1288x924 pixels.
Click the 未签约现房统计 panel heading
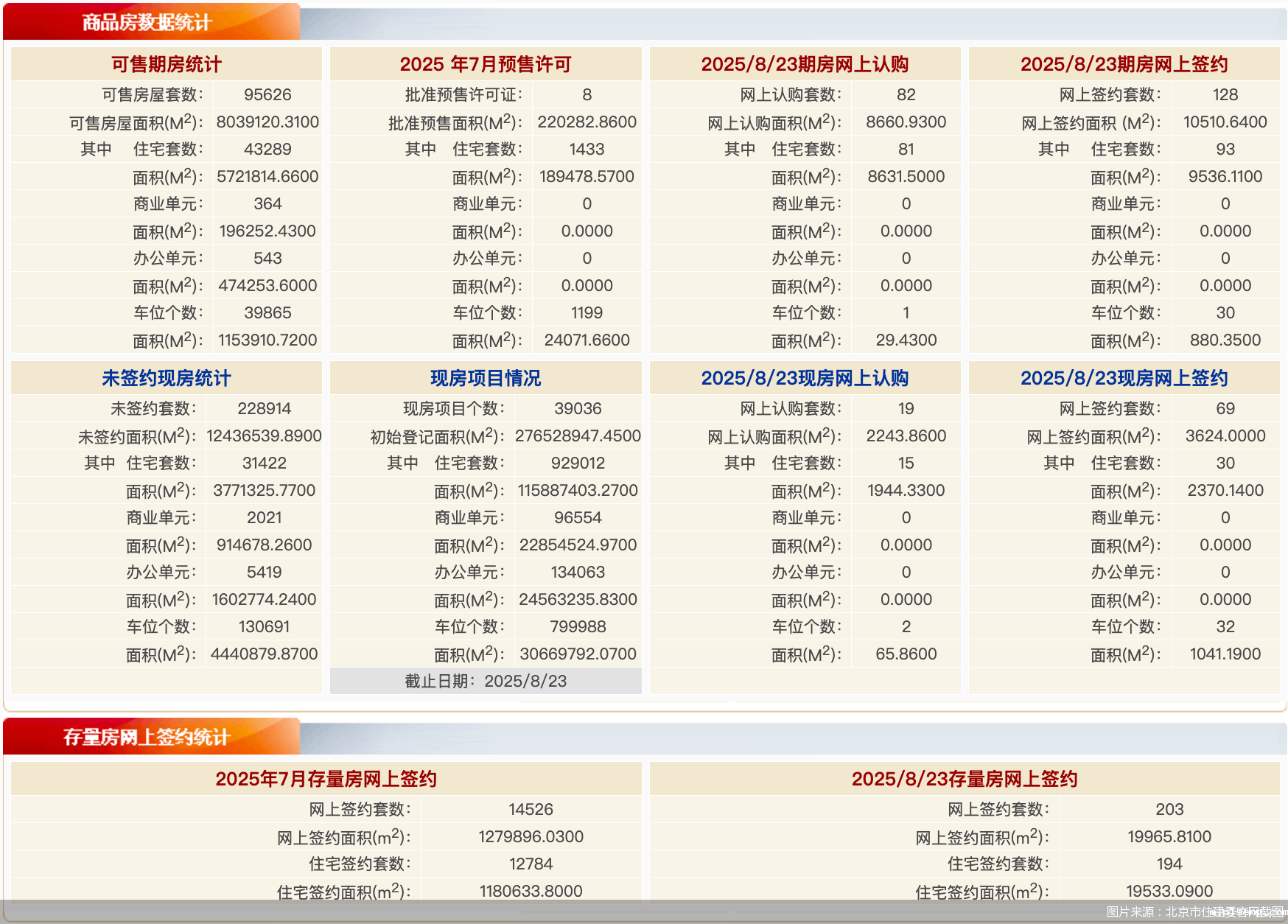[166, 378]
